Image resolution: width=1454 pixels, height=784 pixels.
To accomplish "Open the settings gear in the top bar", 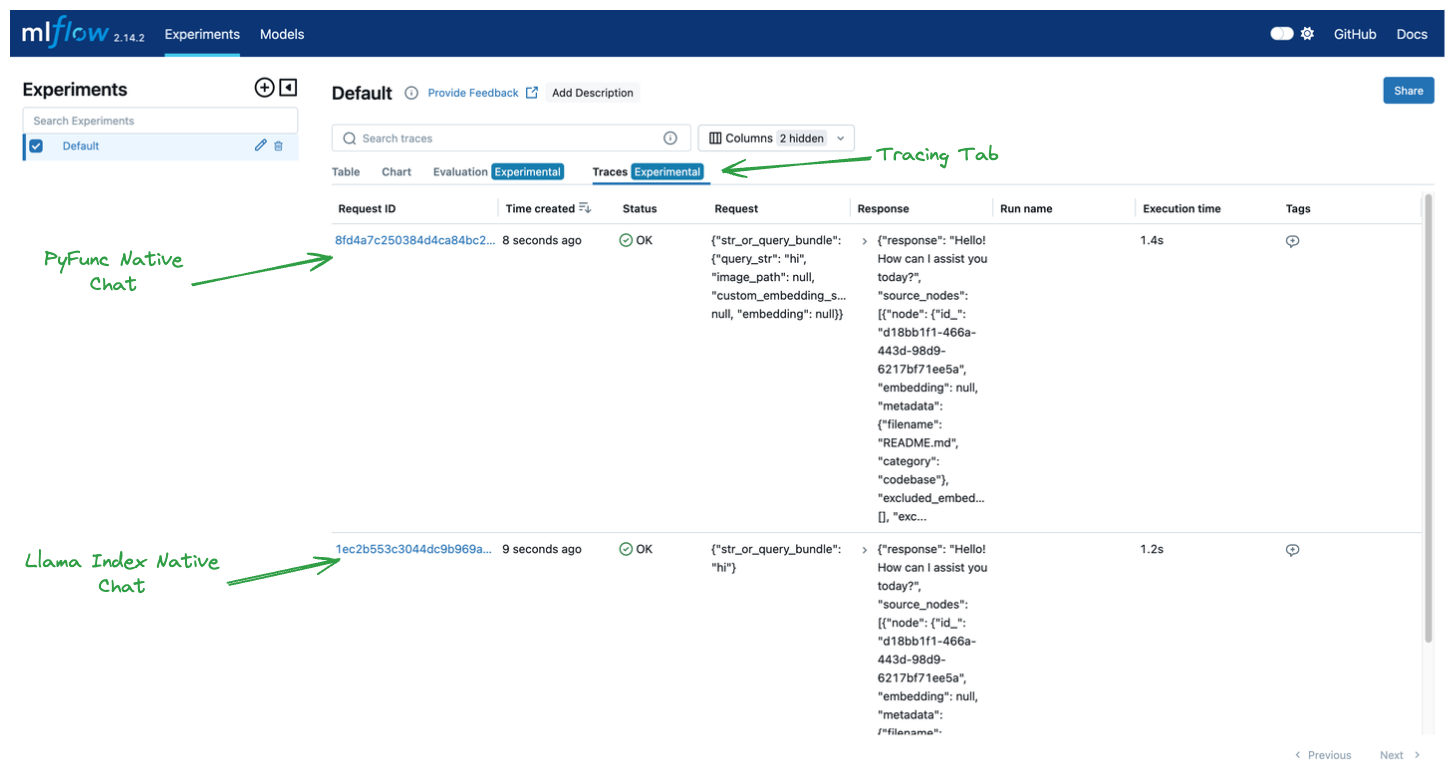I will point(1308,32).
